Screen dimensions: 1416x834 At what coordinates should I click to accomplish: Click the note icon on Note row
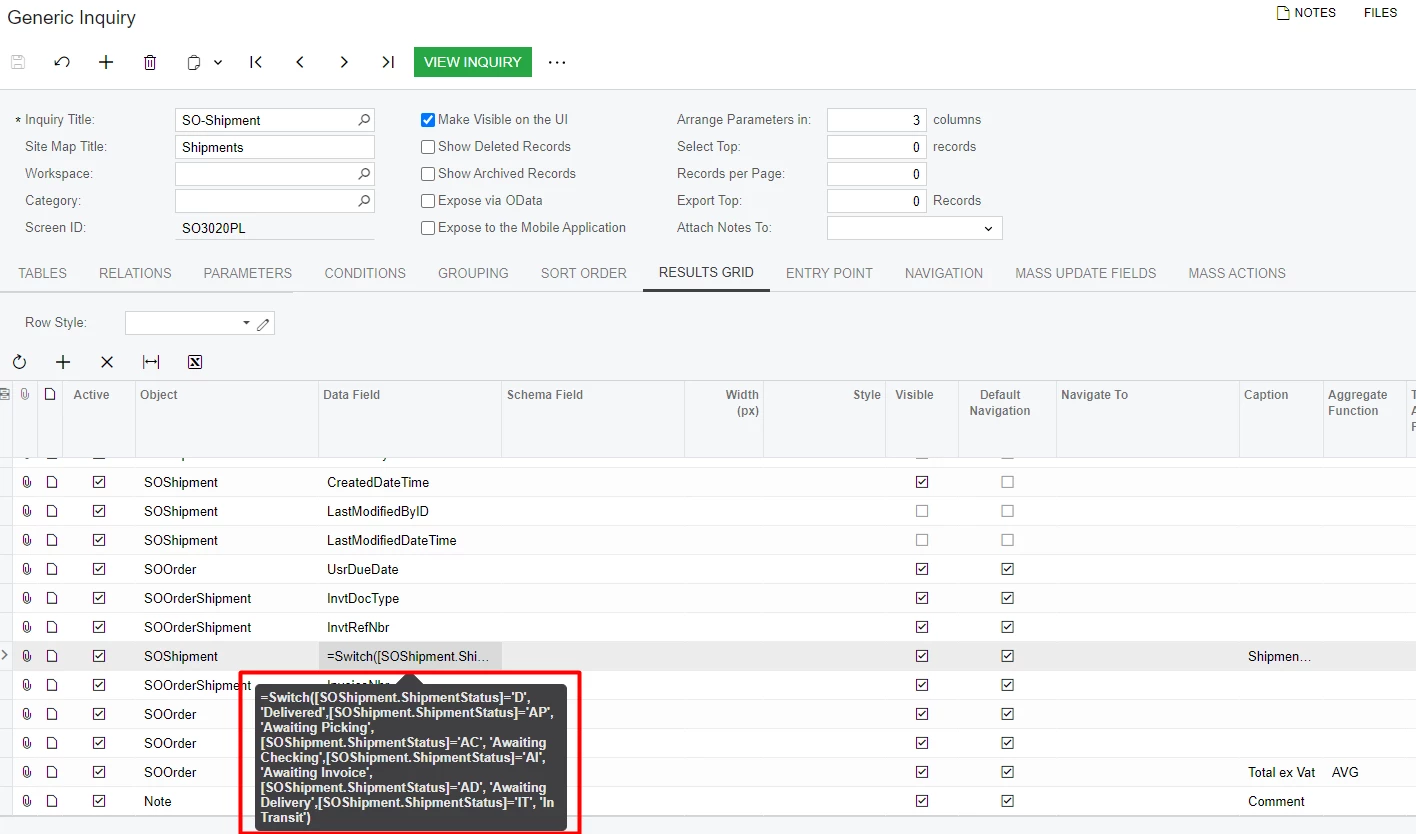click(x=51, y=801)
